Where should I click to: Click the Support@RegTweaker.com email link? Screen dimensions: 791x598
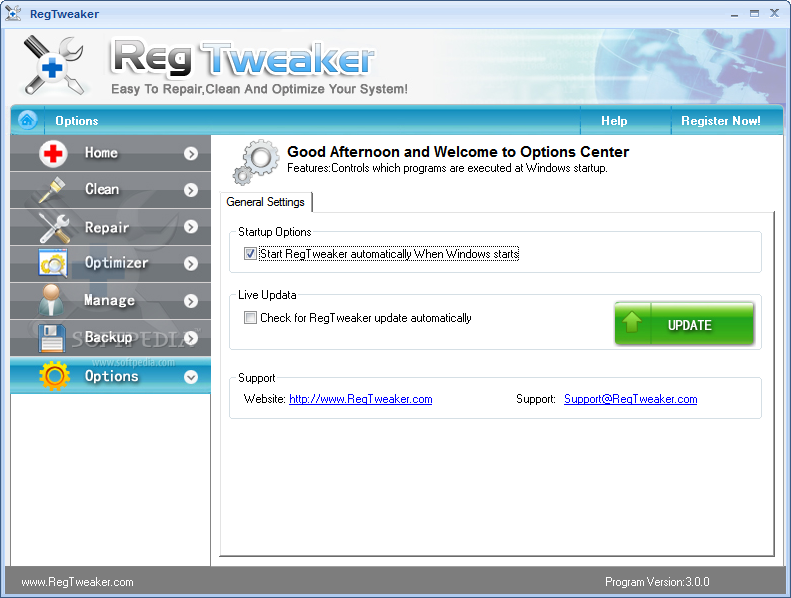pyautogui.click(x=631, y=399)
